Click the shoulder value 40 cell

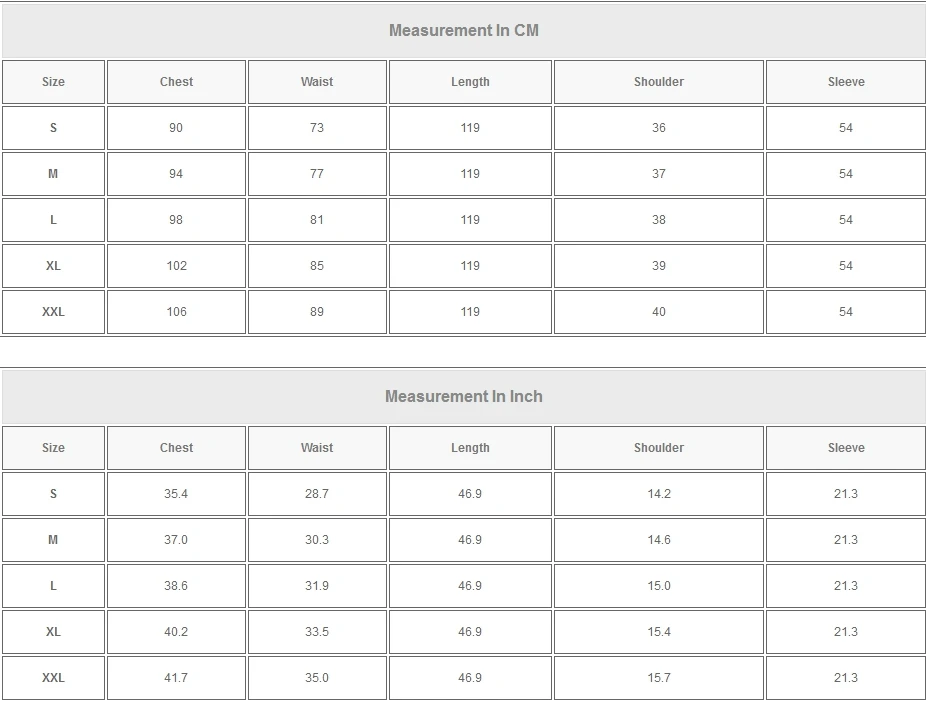tap(659, 312)
